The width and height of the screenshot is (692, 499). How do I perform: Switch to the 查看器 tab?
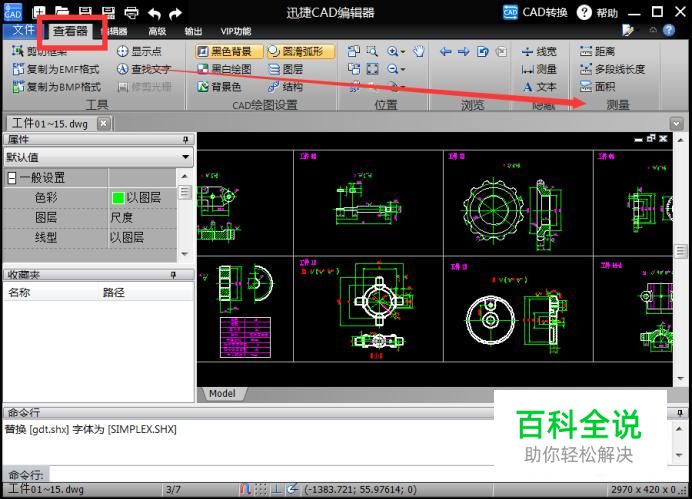(x=70, y=31)
